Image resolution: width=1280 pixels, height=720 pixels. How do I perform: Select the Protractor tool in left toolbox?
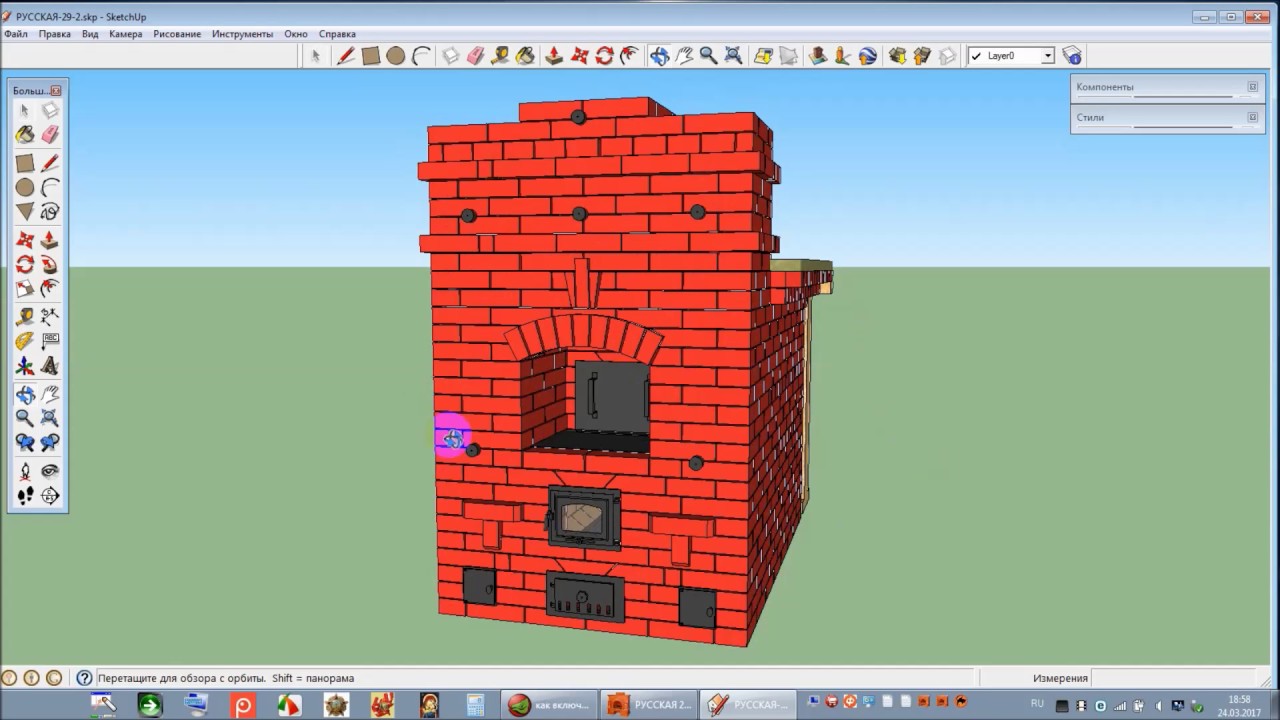(x=25, y=341)
